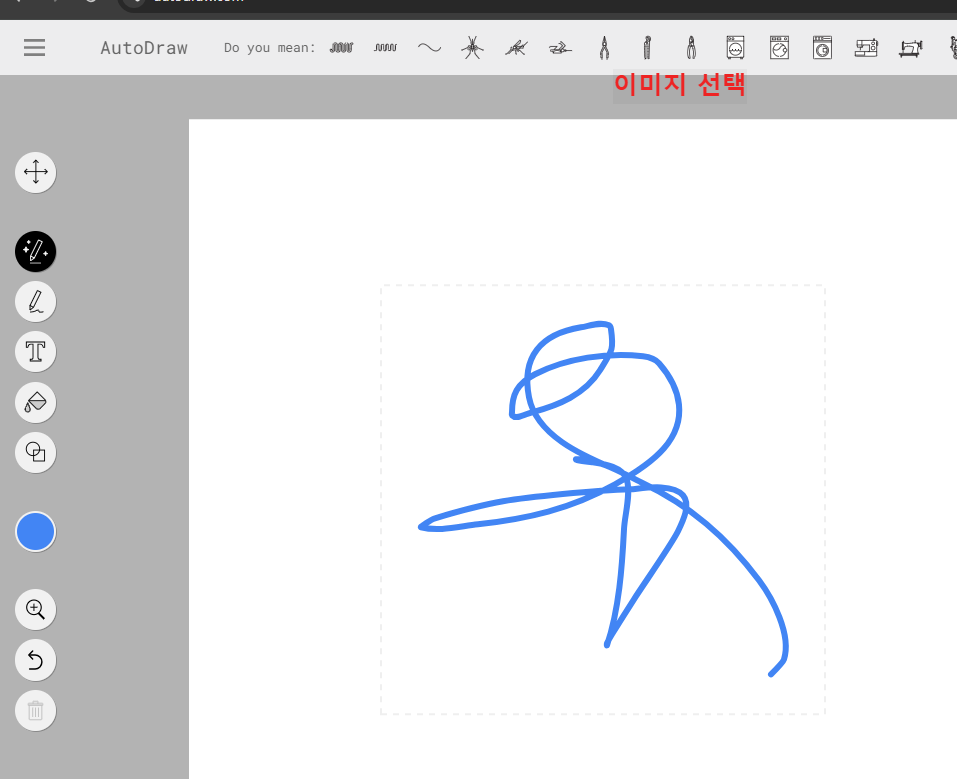Choose the single wavy line suggestion
957x779 pixels.
[x=429, y=48]
